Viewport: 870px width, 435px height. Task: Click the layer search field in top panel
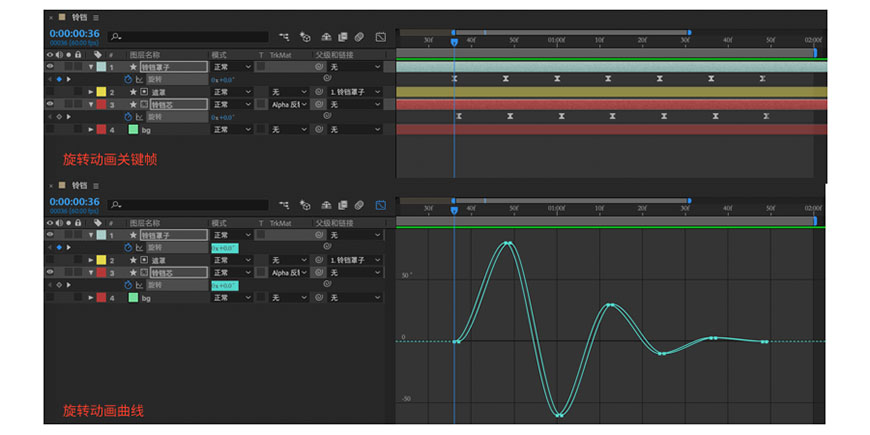pyautogui.click(x=185, y=37)
